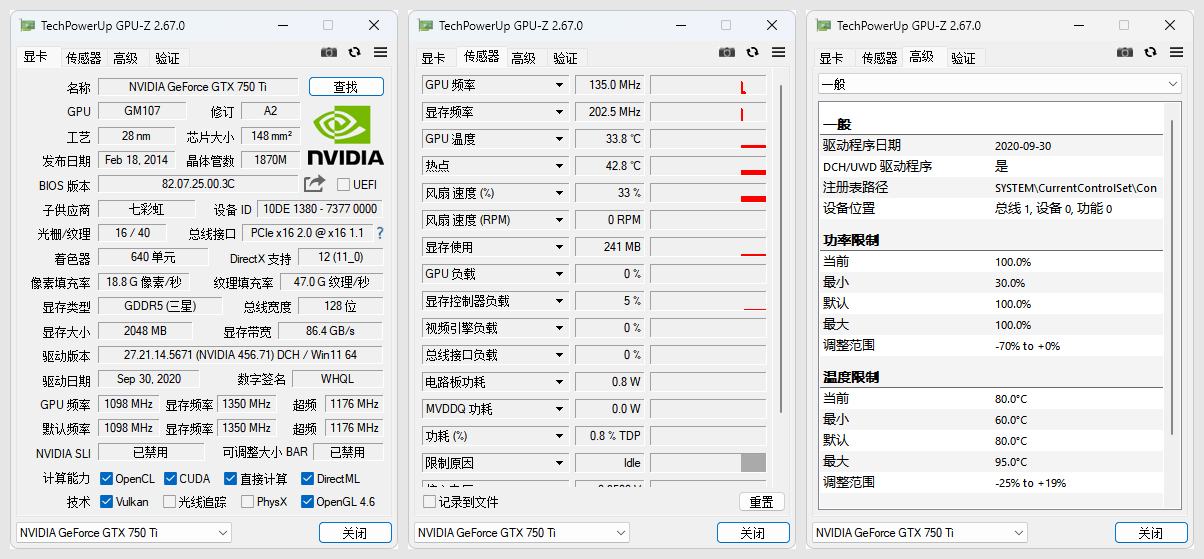Switch to 验证 tab in left window

(168, 58)
